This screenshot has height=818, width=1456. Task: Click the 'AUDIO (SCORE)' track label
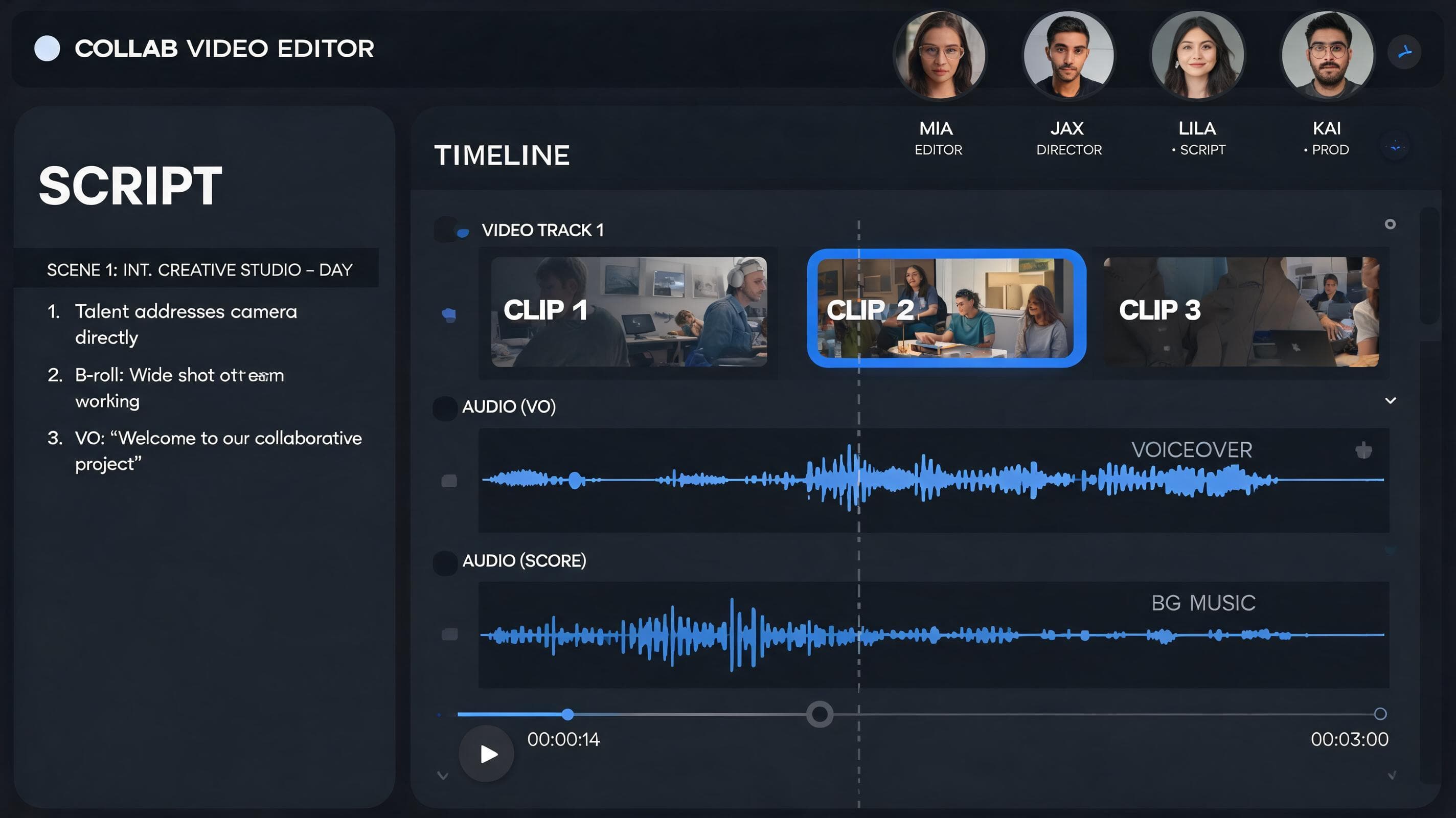524,561
